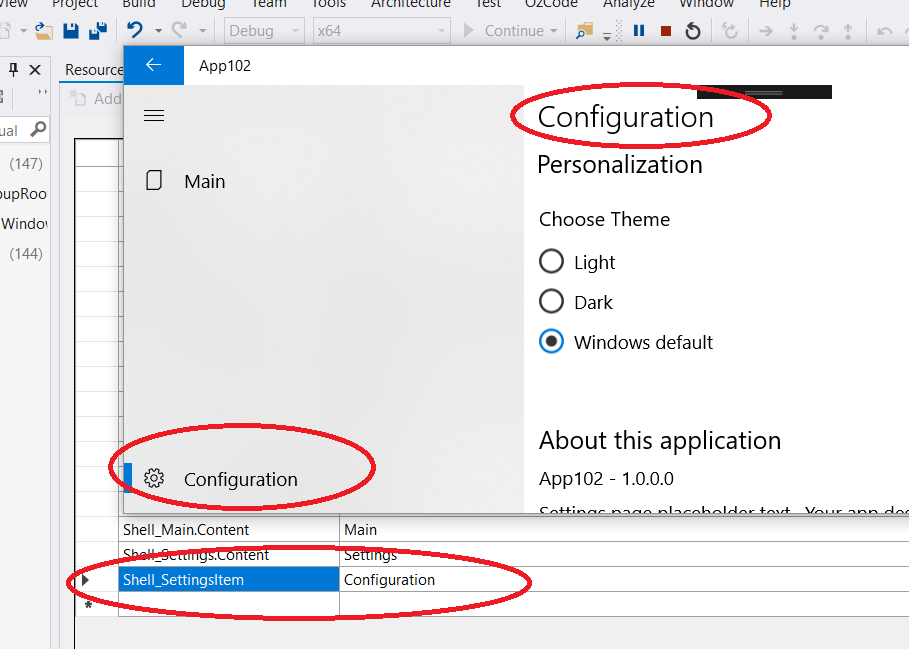Redo the last action
Viewport: 909px width, 649px height.
coord(180,30)
